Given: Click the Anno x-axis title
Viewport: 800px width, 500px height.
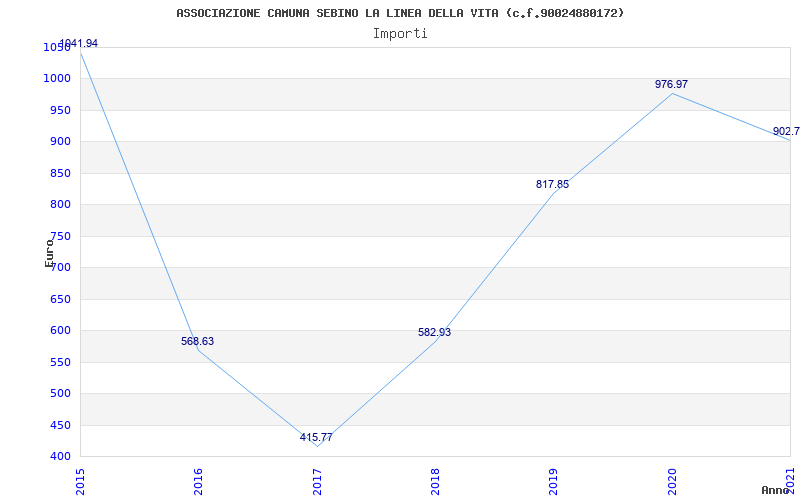Looking at the screenshot, I should (x=775, y=490).
